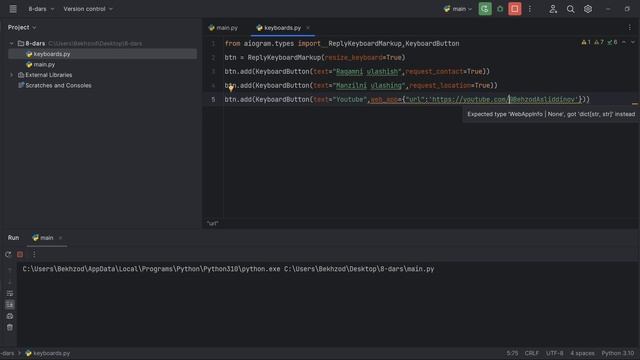Switch to the main.py editor tab
Image resolution: width=640 pixels, height=360 pixels.
coord(223,28)
